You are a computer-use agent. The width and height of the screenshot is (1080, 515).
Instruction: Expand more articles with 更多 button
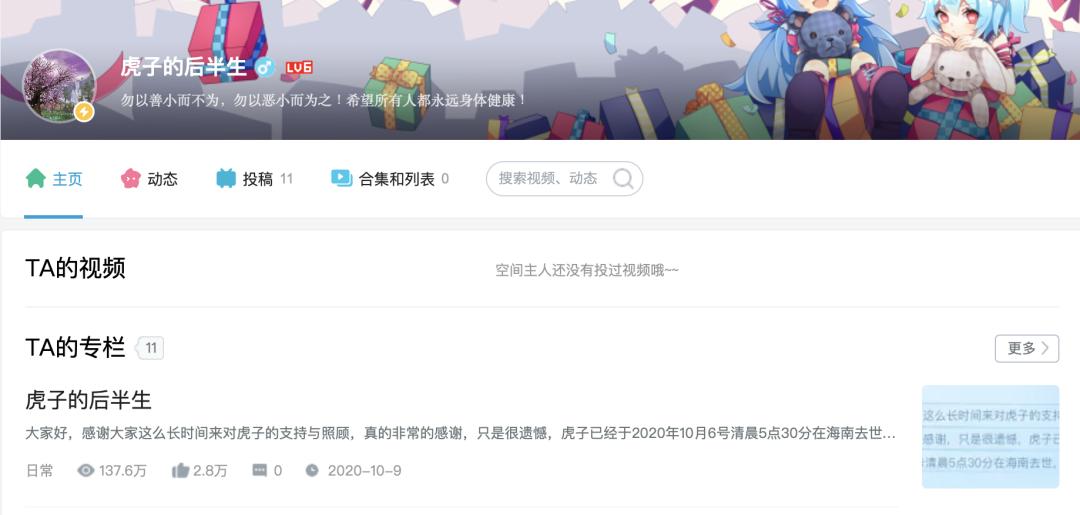click(1026, 348)
